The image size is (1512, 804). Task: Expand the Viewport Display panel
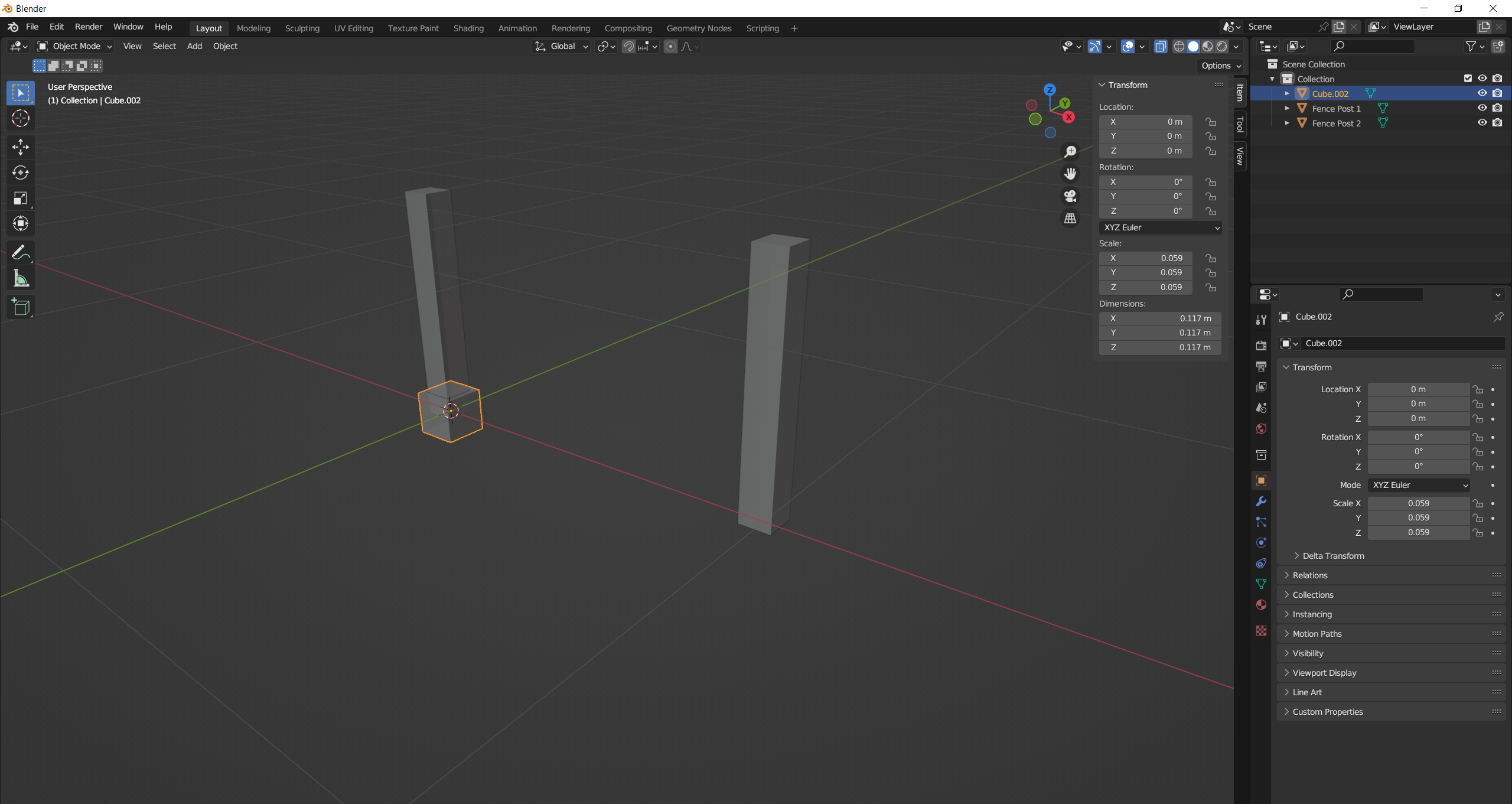1324,673
